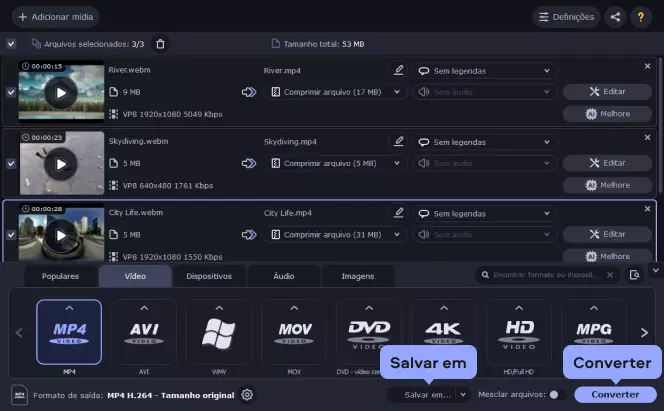The height and width of the screenshot is (411, 664).
Task: Remove River.webm with its X button
Action: click(647, 66)
